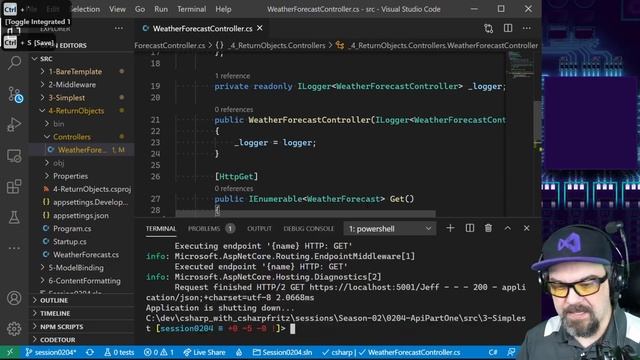Click errors and warnings count in status bar
The image size is (640, 360).
[159, 352]
